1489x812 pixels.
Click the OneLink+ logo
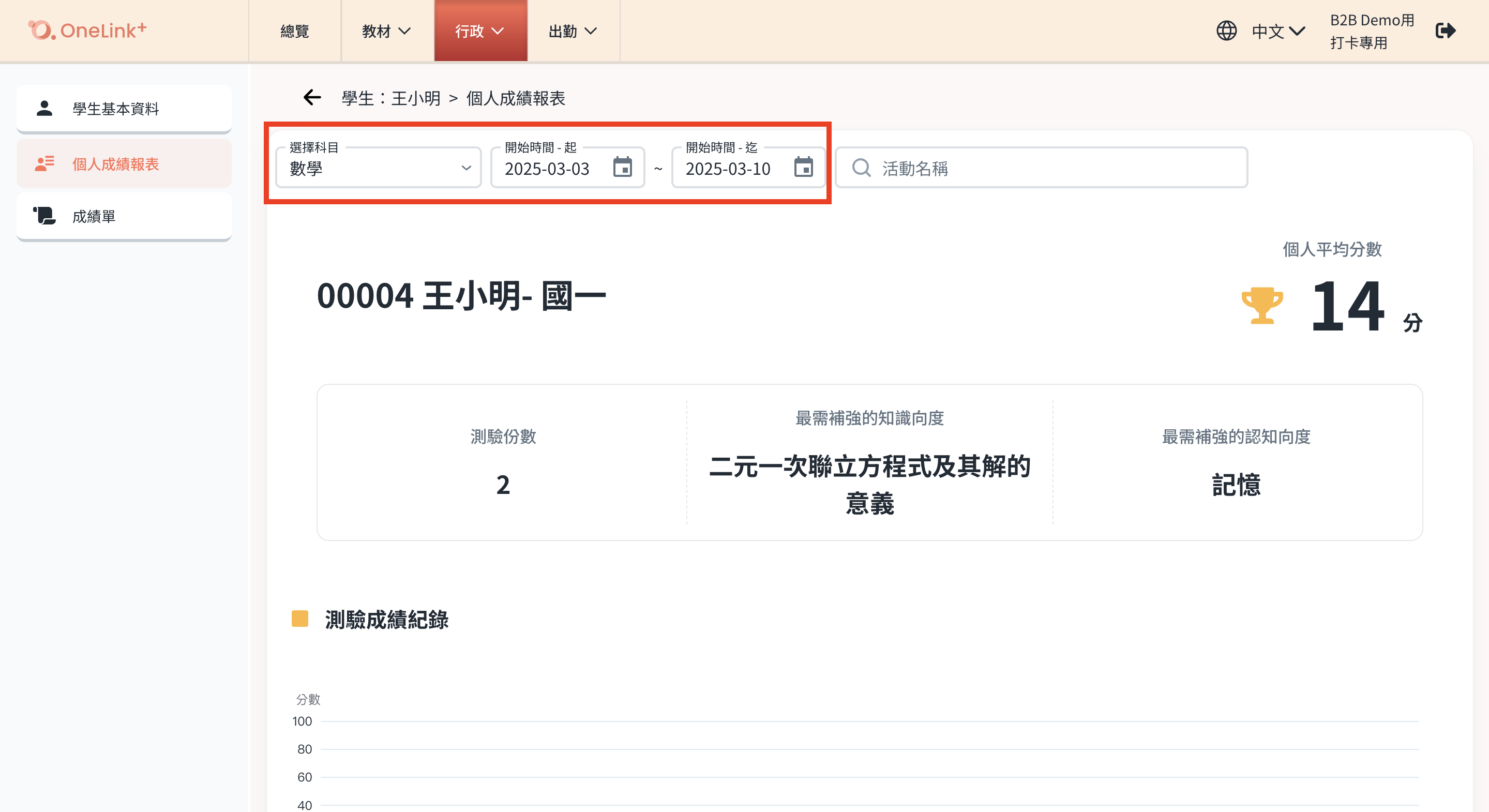(87, 30)
